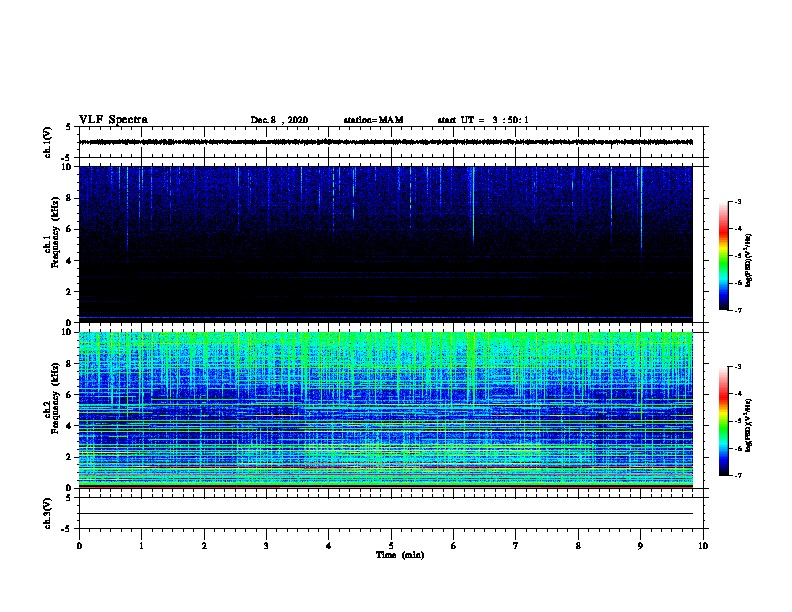Screen dimensions: 792x612
Task: Click the ch.2 colorbar log(PSD) unit label
Action: point(749,425)
